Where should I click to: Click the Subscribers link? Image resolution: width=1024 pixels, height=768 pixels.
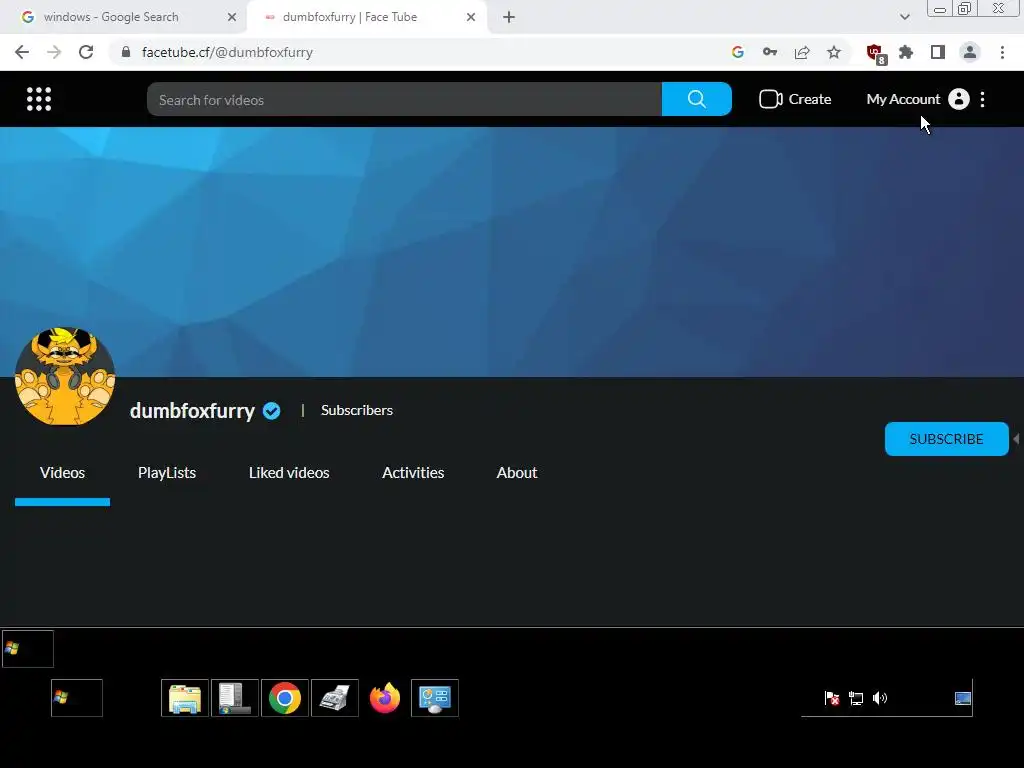[x=357, y=410]
